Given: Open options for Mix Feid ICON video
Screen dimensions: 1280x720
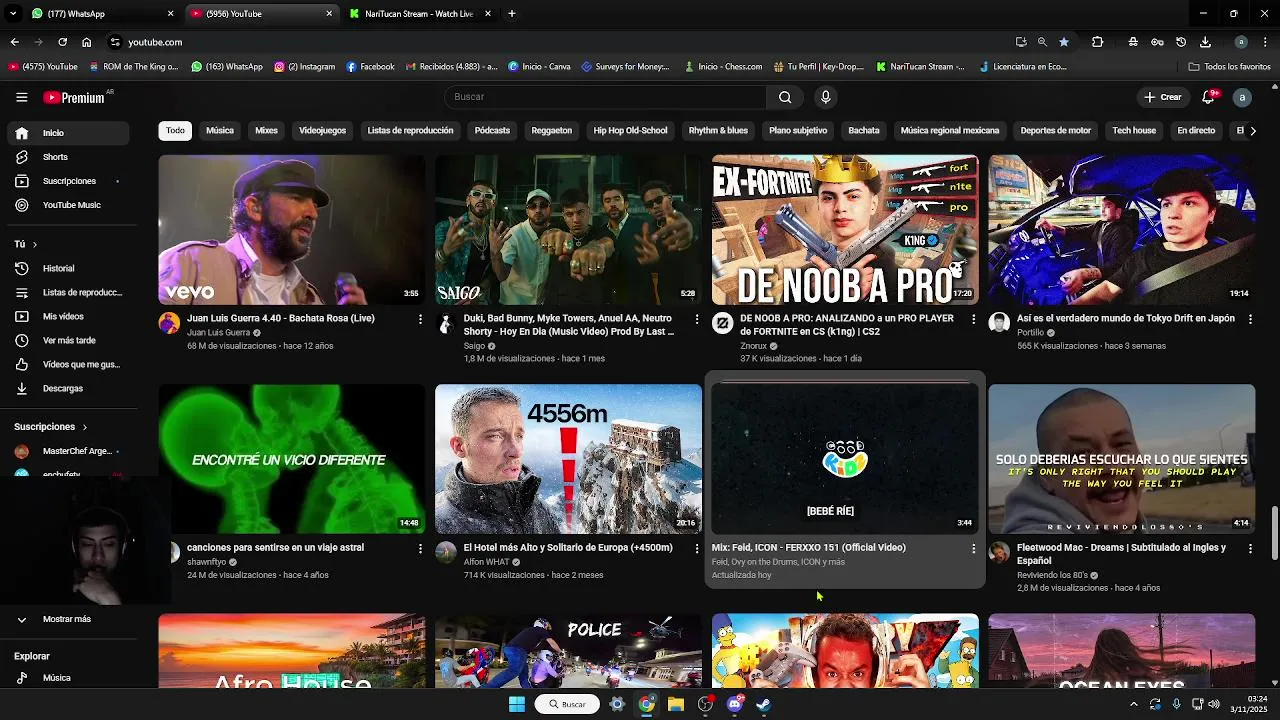Looking at the screenshot, I should point(973,548).
